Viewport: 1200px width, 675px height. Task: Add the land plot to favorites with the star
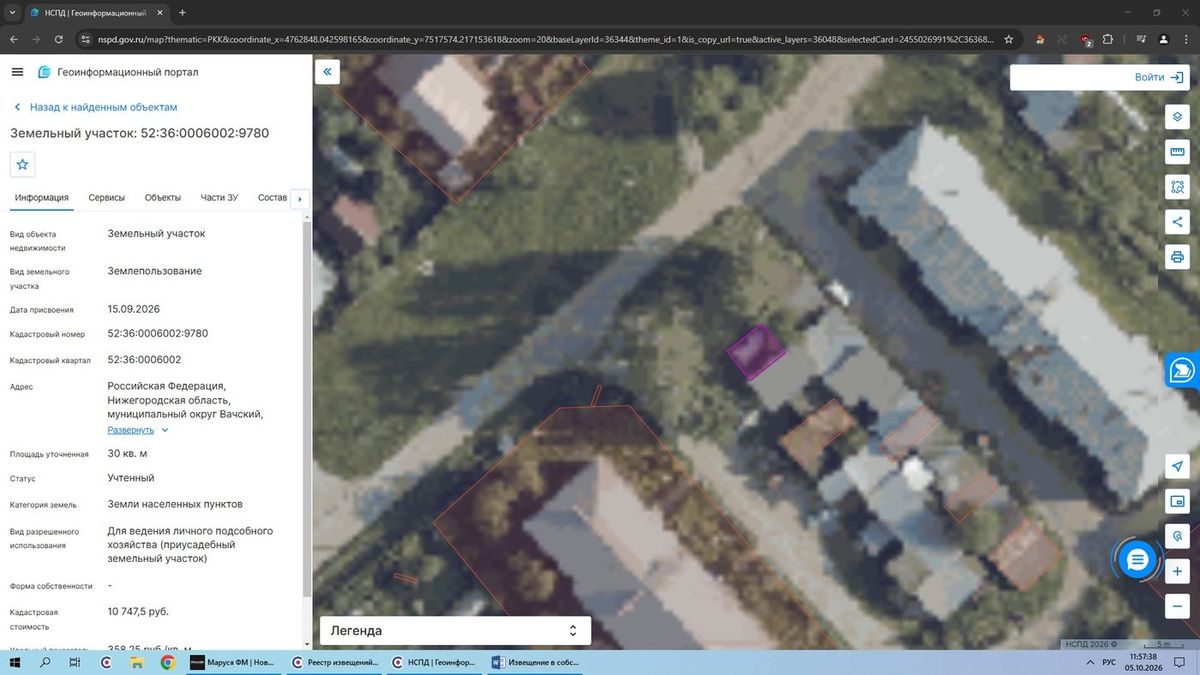point(23,164)
